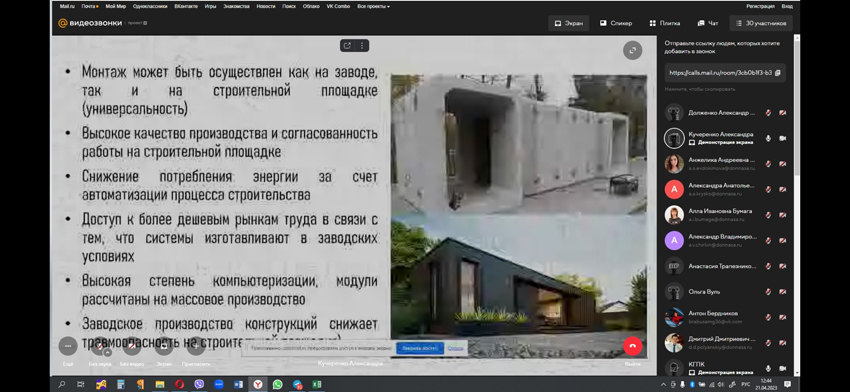Collapse fullscreen view icon at top right of slide
The height and width of the screenshot is (392, 850).
tap(632, 50)
